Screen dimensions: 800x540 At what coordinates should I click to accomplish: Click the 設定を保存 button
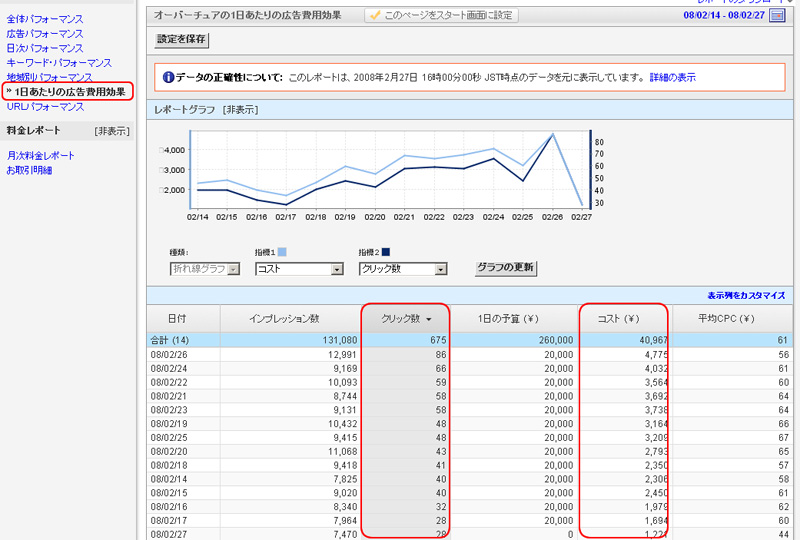point(181,39)
